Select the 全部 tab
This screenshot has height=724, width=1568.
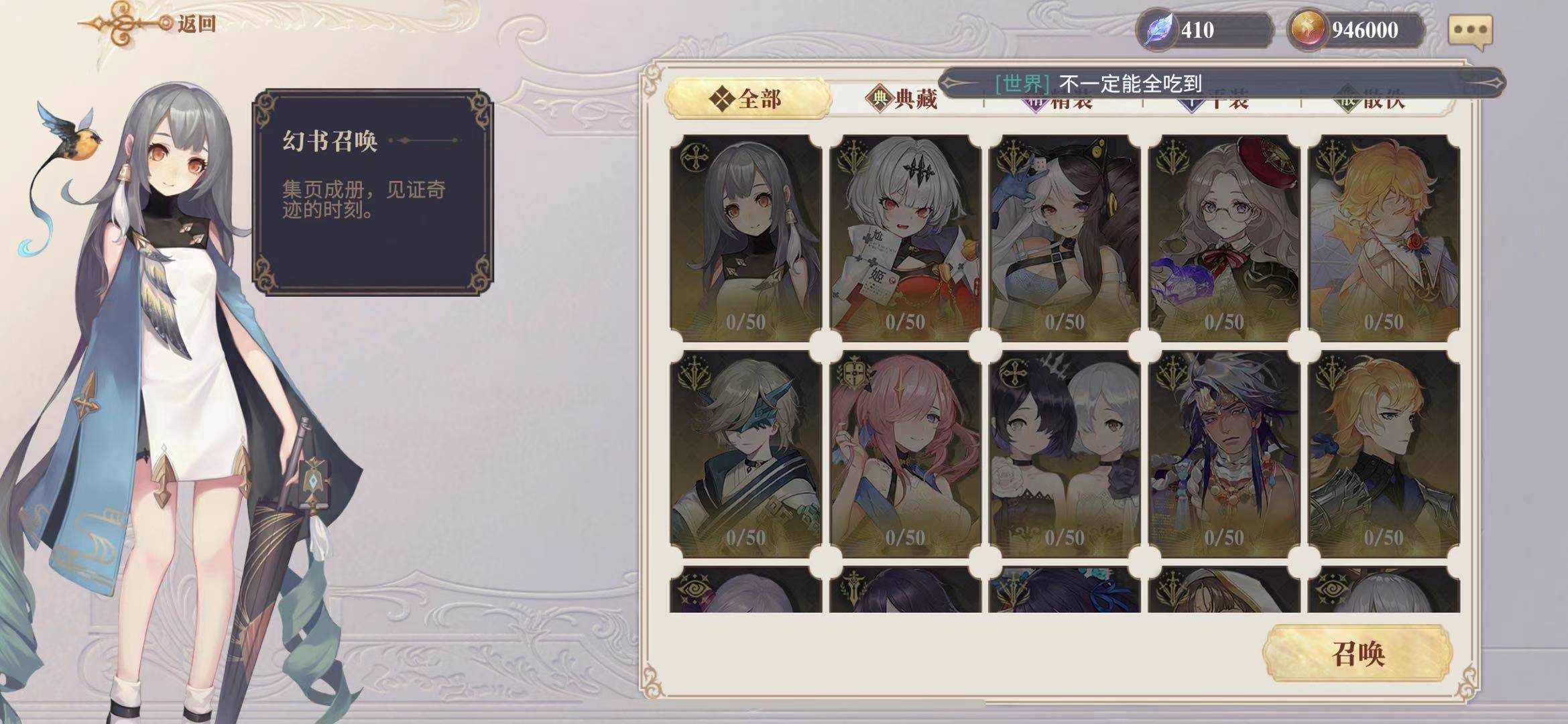point(747,99)
